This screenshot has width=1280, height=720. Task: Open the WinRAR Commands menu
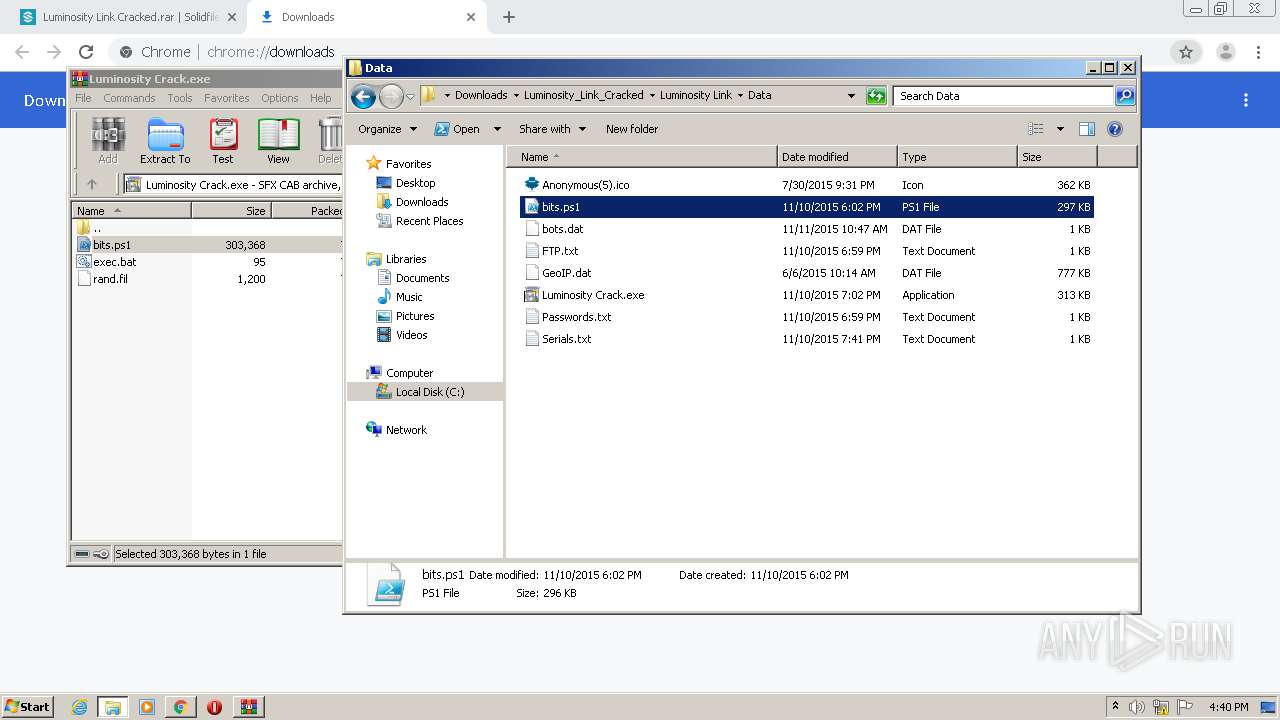[x=129, y=98]
